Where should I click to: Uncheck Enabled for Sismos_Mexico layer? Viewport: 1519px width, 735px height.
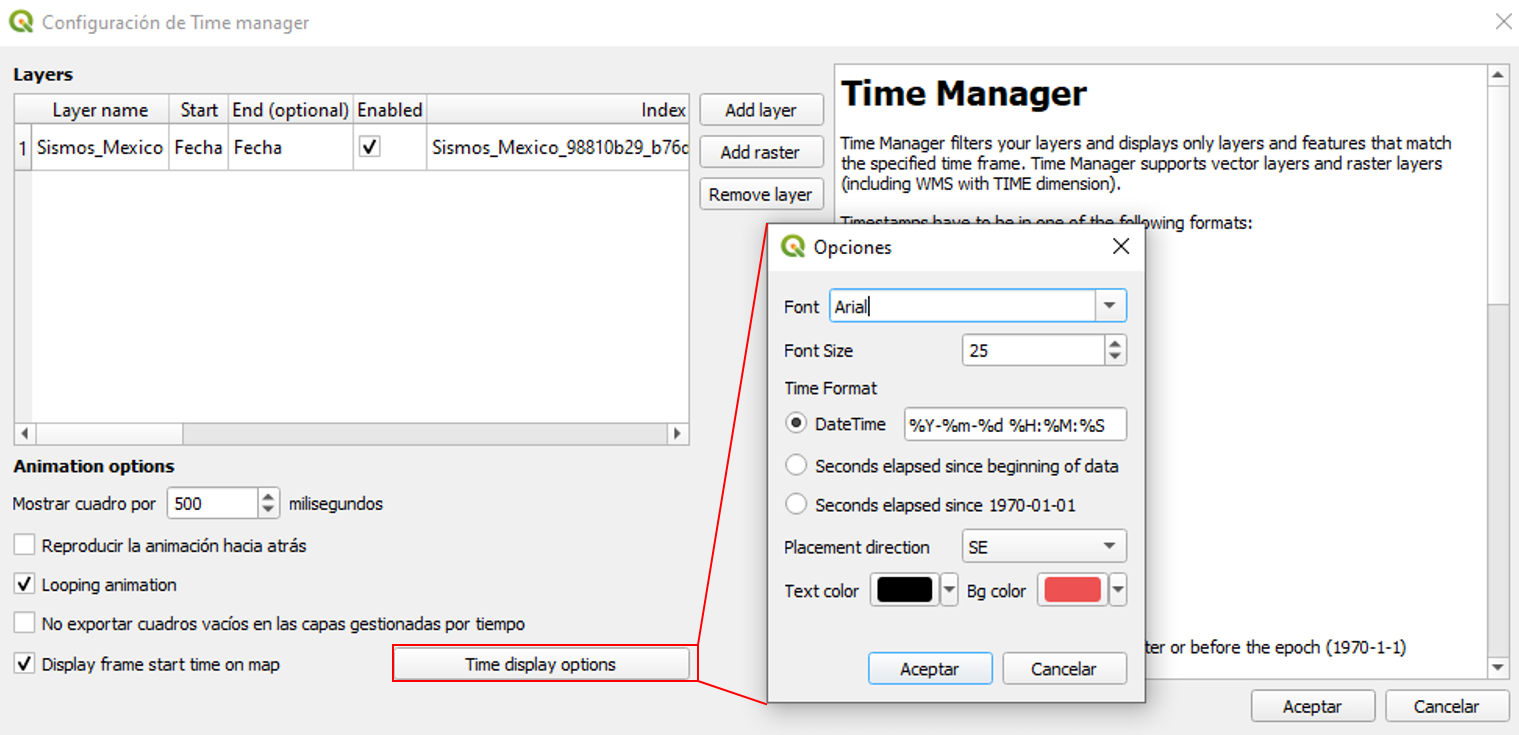pos(370,147)
